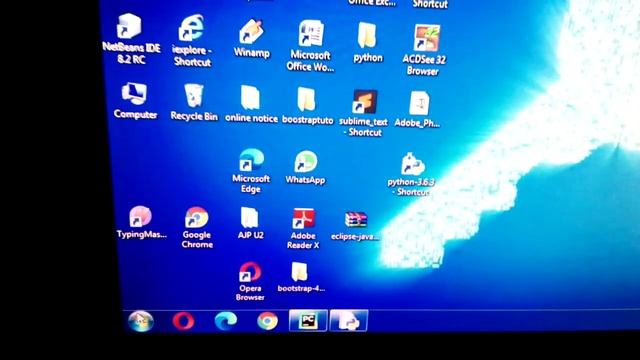Open the NetBeans IDE 8.2 RC shortcut
640x360 pixels.
click(x=130, y=26)
